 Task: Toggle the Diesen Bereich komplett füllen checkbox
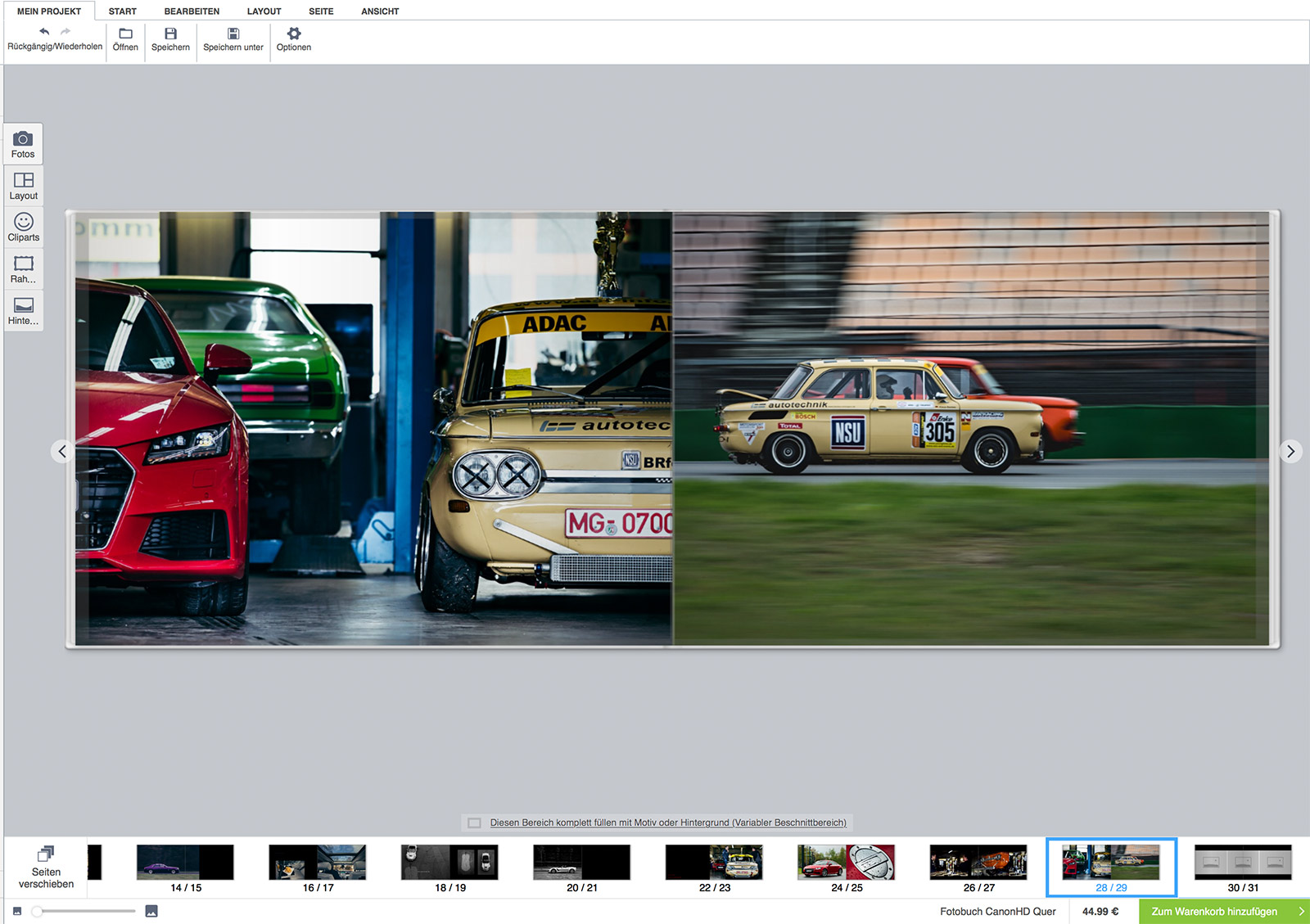(474, 823)
